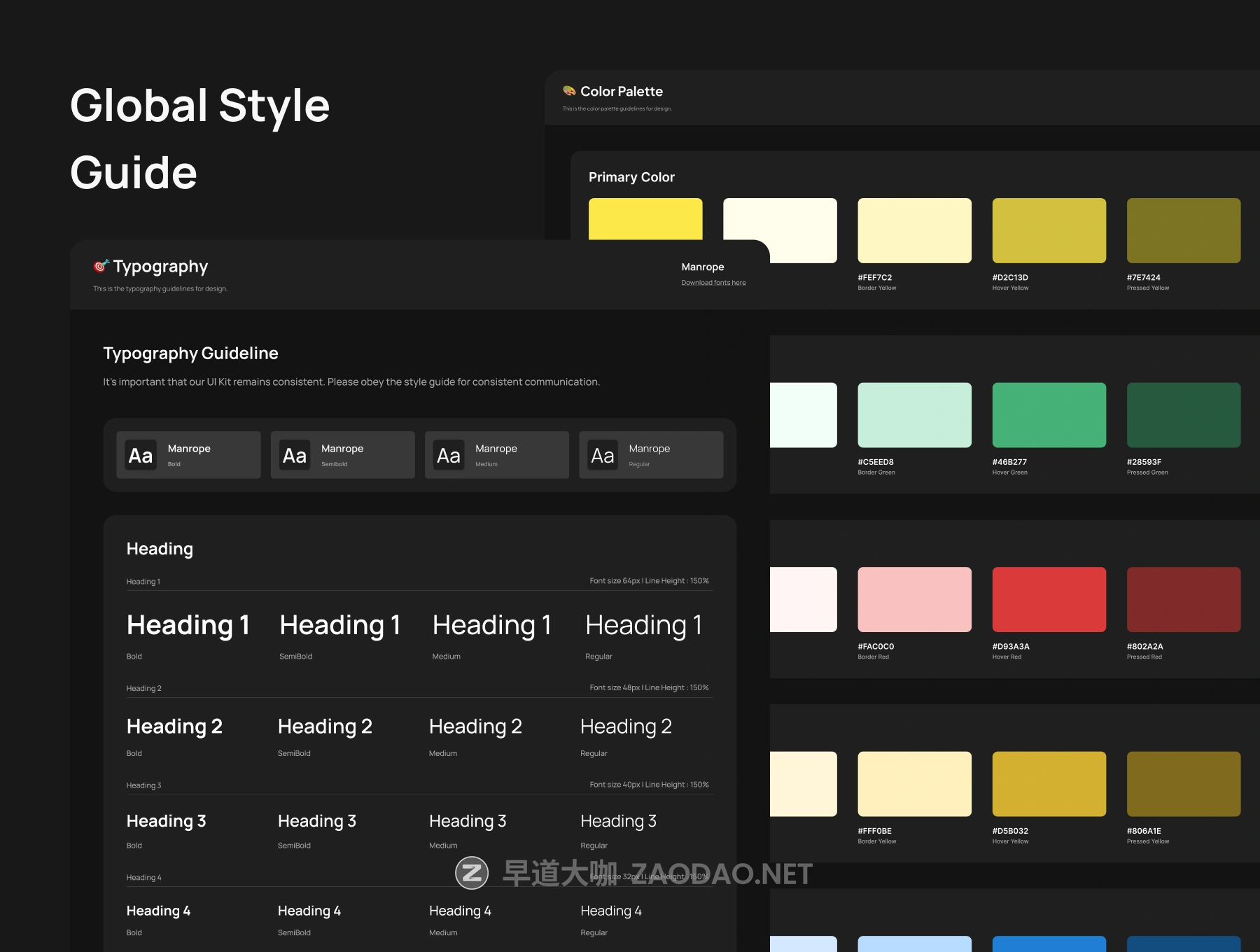Click the Primary Color section heading
The width and height of the screenshot is (1260, 952).
[x=631, y=177]
